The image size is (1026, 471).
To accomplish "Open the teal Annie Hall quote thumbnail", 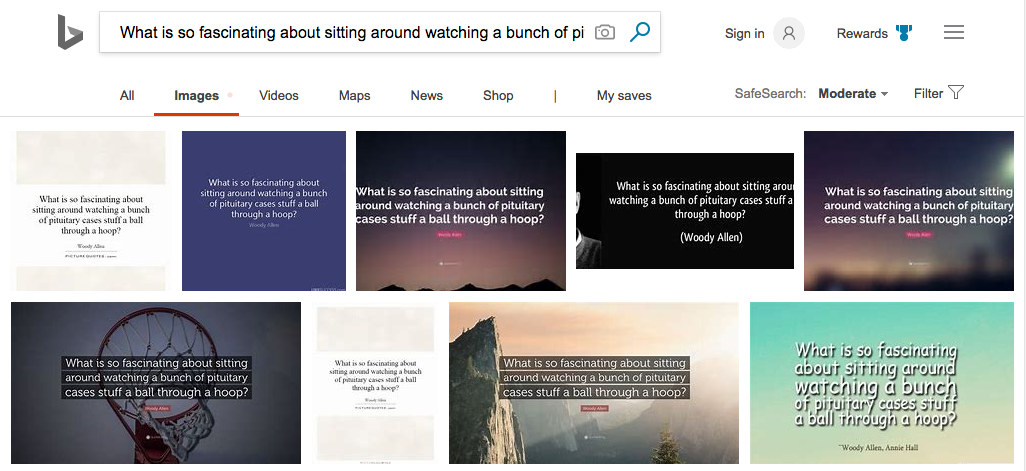I will [x=881, y=383].
